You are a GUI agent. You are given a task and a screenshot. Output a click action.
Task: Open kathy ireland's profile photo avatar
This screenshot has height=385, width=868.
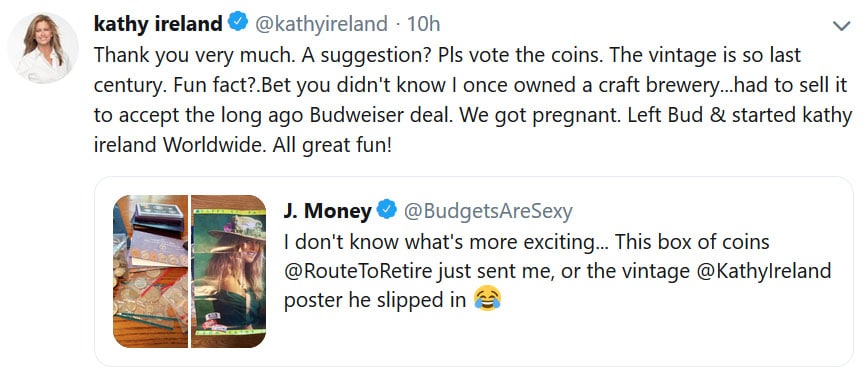(43, 48)
